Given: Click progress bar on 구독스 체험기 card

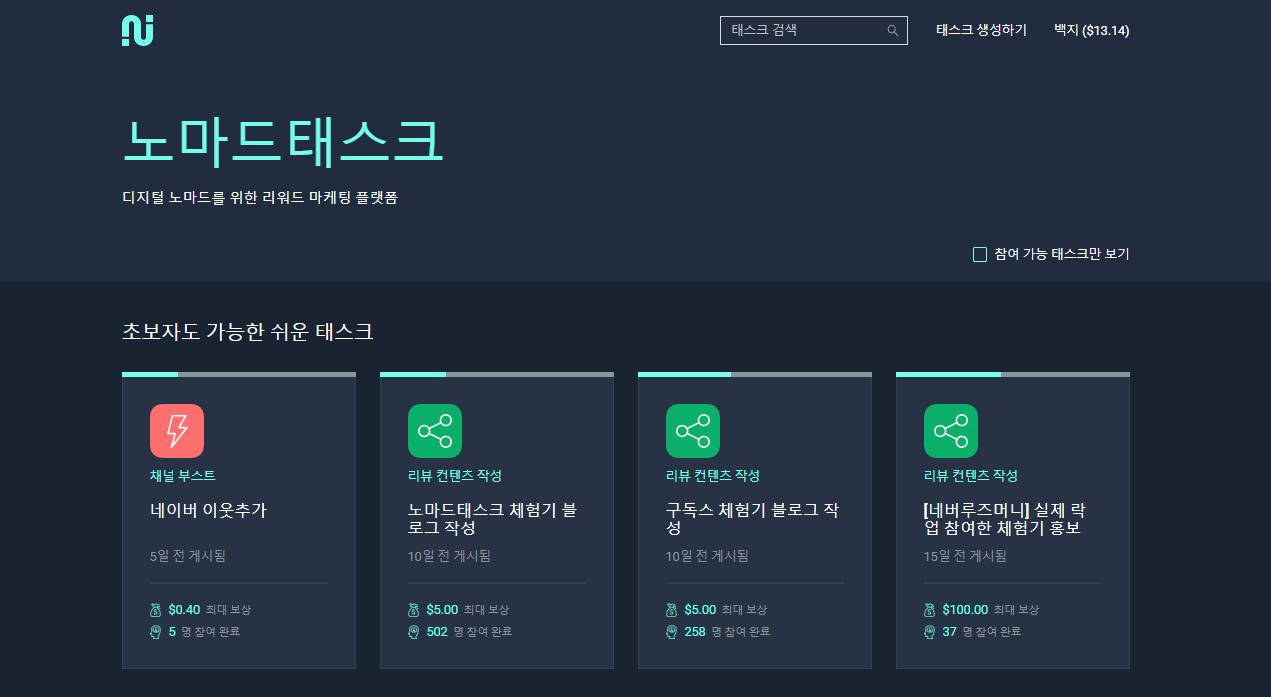Looking at the screenshot, I should coord(755,375).
